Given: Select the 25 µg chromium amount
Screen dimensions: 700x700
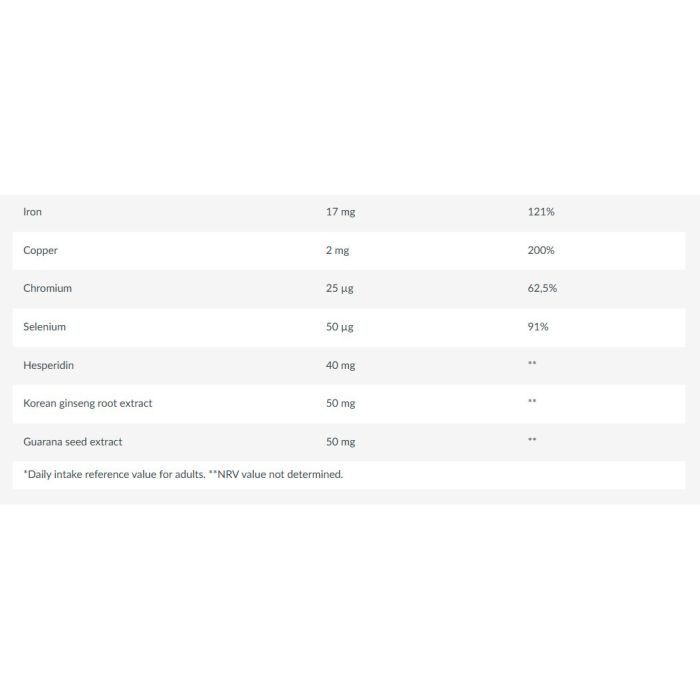Looking at the screenshot, I should (339, 289).
